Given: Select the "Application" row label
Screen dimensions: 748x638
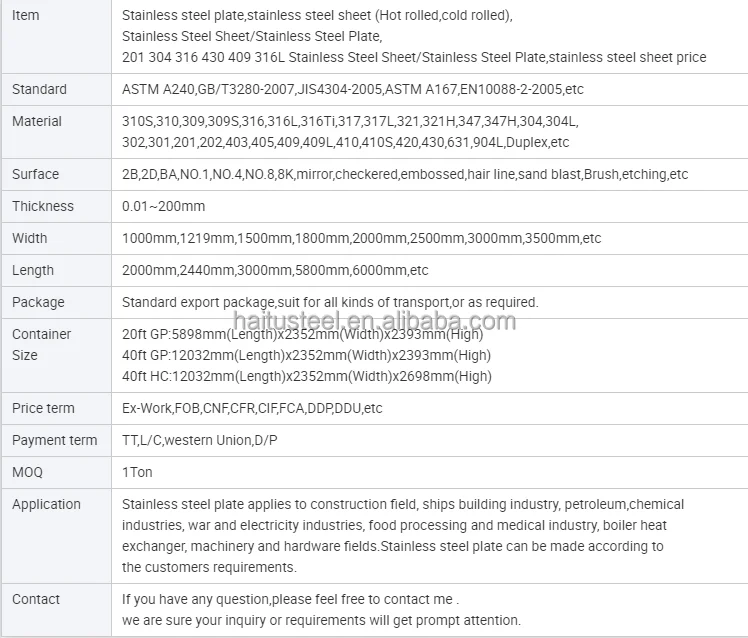Looking at the screenshot, I should (x=46, y=504).
